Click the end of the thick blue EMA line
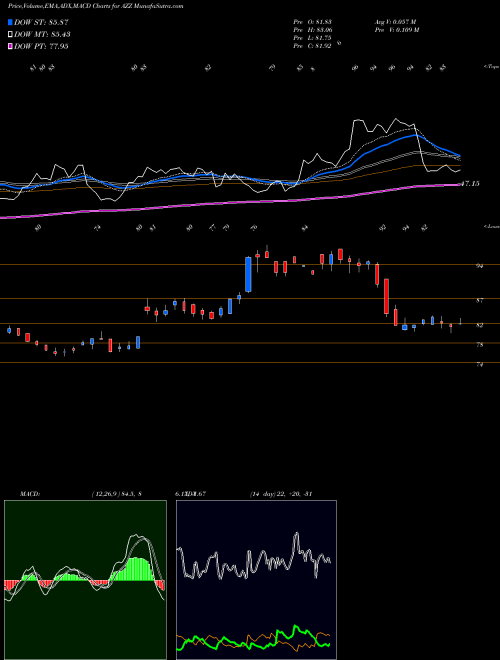500x660 pixels. pyautogui.click(x=459, y=155)
